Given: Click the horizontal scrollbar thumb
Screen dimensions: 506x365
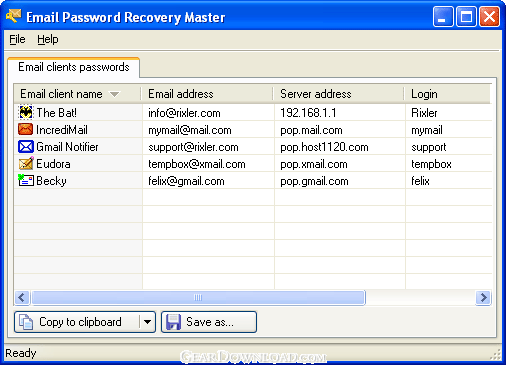Looking at the screenshot, I should coord(198,297).
